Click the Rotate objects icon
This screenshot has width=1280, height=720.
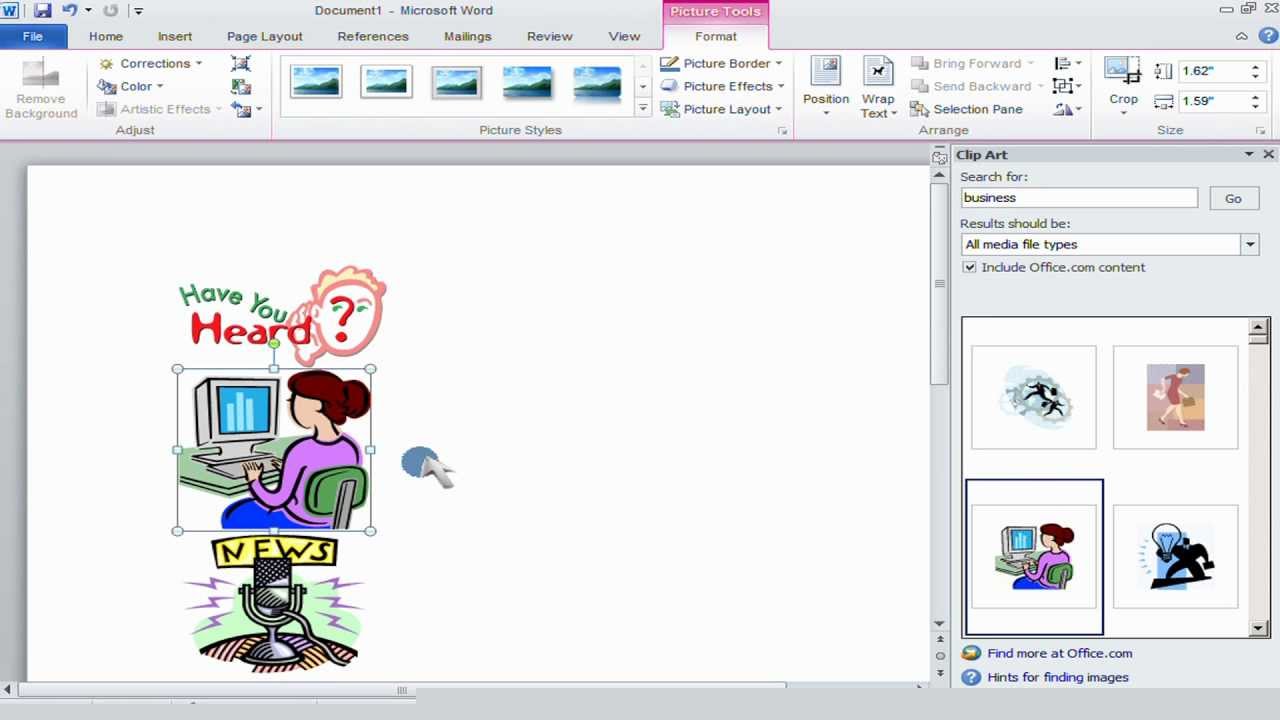[x=1066, y=109]
